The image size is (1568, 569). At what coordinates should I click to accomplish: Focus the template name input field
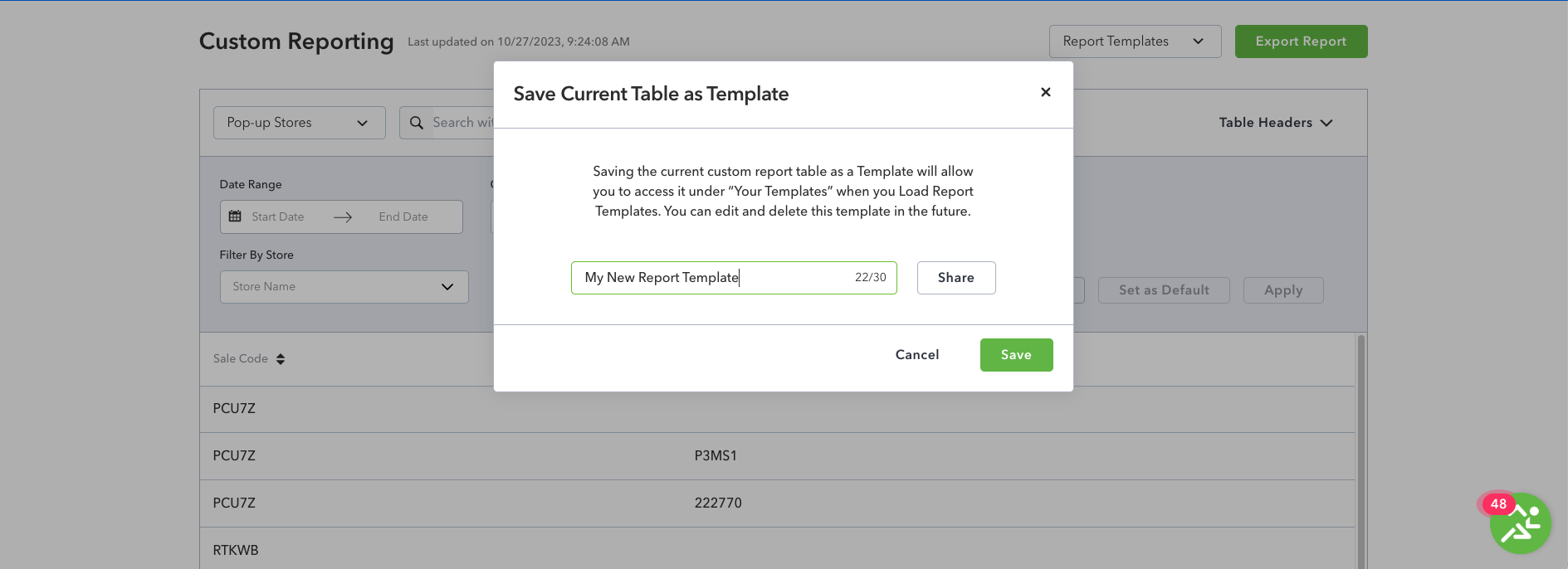[x=734, y=278]
